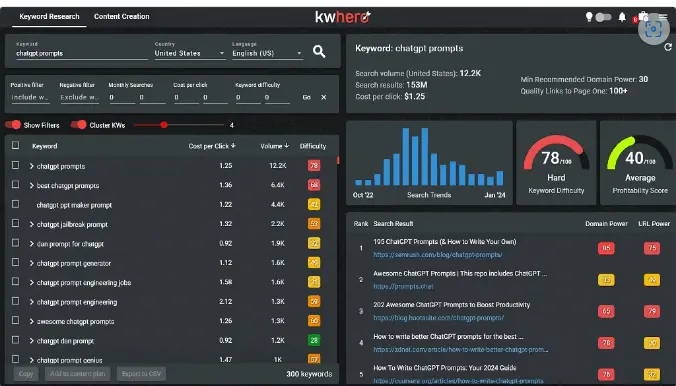Click the magnifier search icon

pyautogui.click(x=319, y=52)
